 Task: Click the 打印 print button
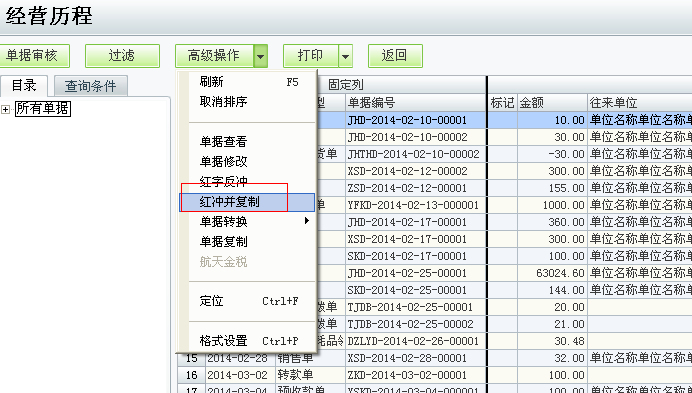pyautogui.click(x=311, y=56)
